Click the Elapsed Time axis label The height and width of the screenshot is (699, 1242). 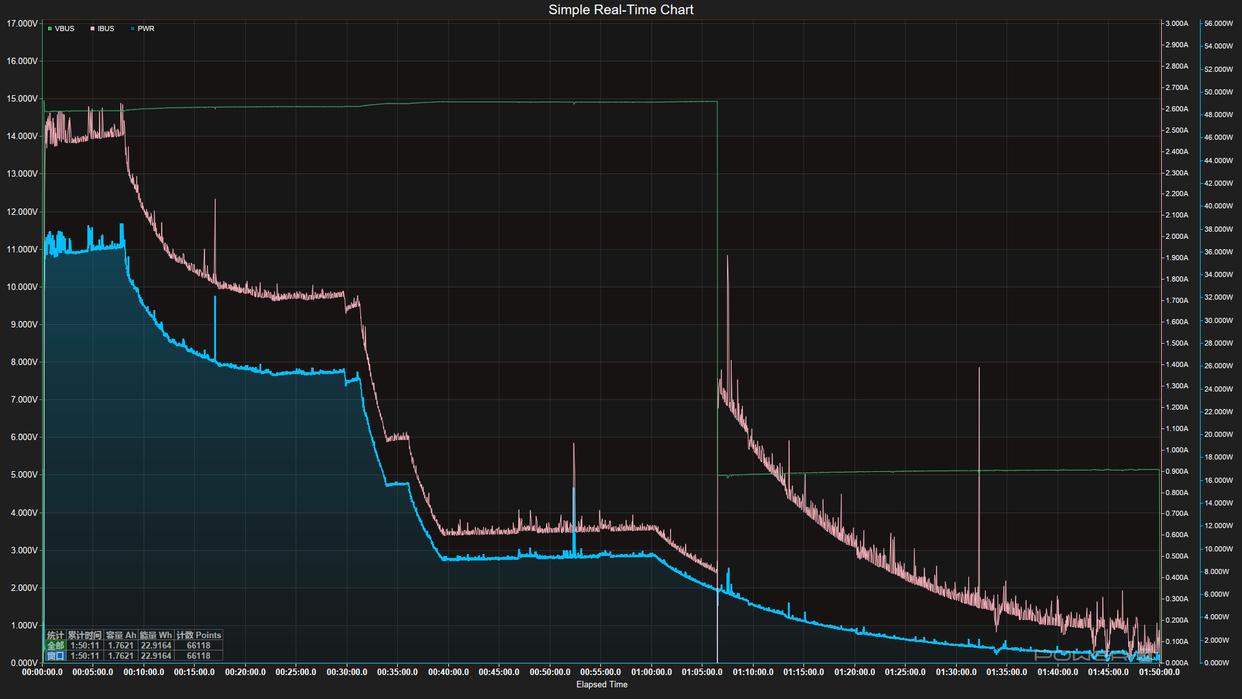pyautogui.click(x=602, y=685)
